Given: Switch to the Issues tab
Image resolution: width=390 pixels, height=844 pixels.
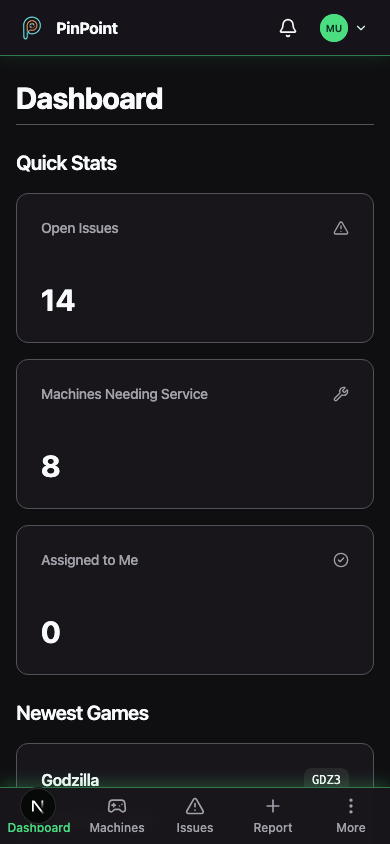Looking at the screenshot, I should click(195, 815).
